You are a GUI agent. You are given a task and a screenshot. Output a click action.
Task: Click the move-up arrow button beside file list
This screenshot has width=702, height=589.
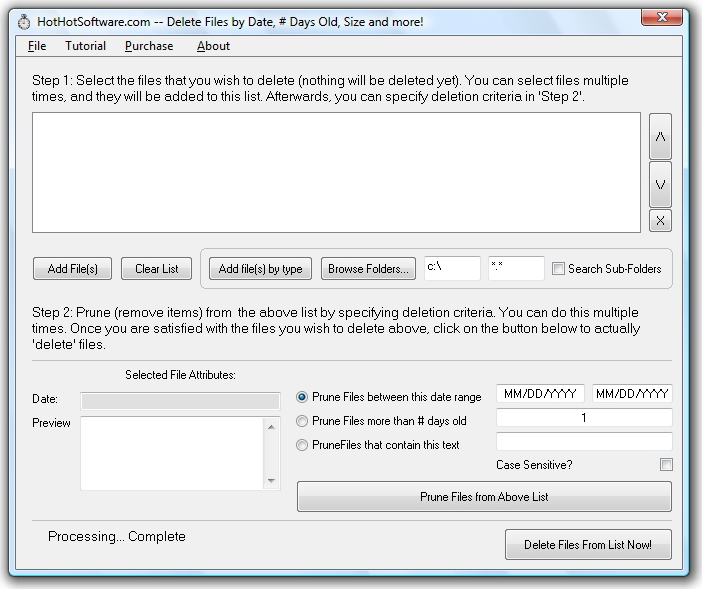pos(660,136)
